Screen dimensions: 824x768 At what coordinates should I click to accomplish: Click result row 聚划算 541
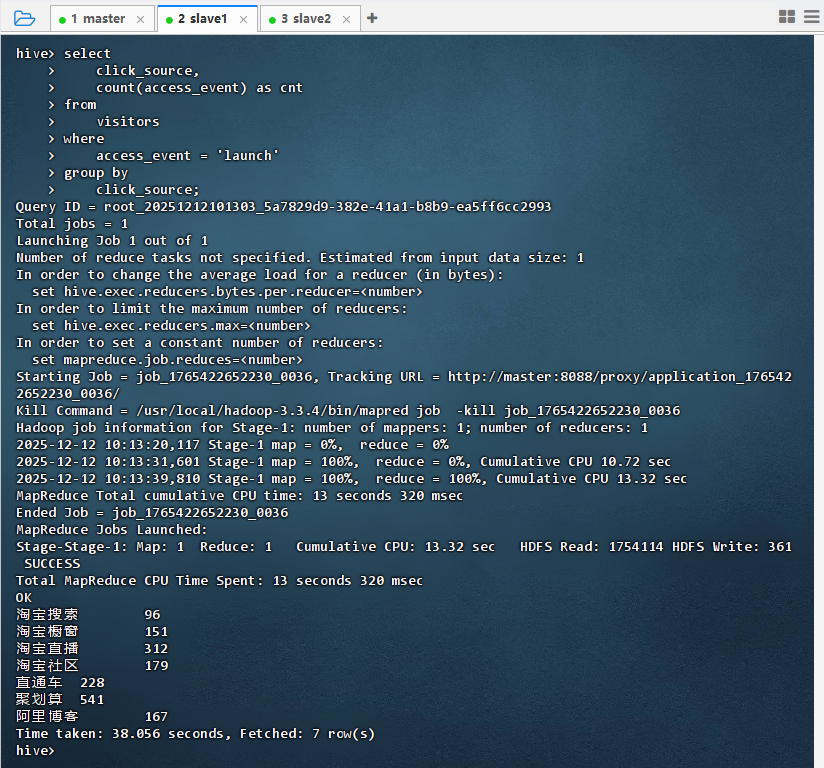coord(60,700)
